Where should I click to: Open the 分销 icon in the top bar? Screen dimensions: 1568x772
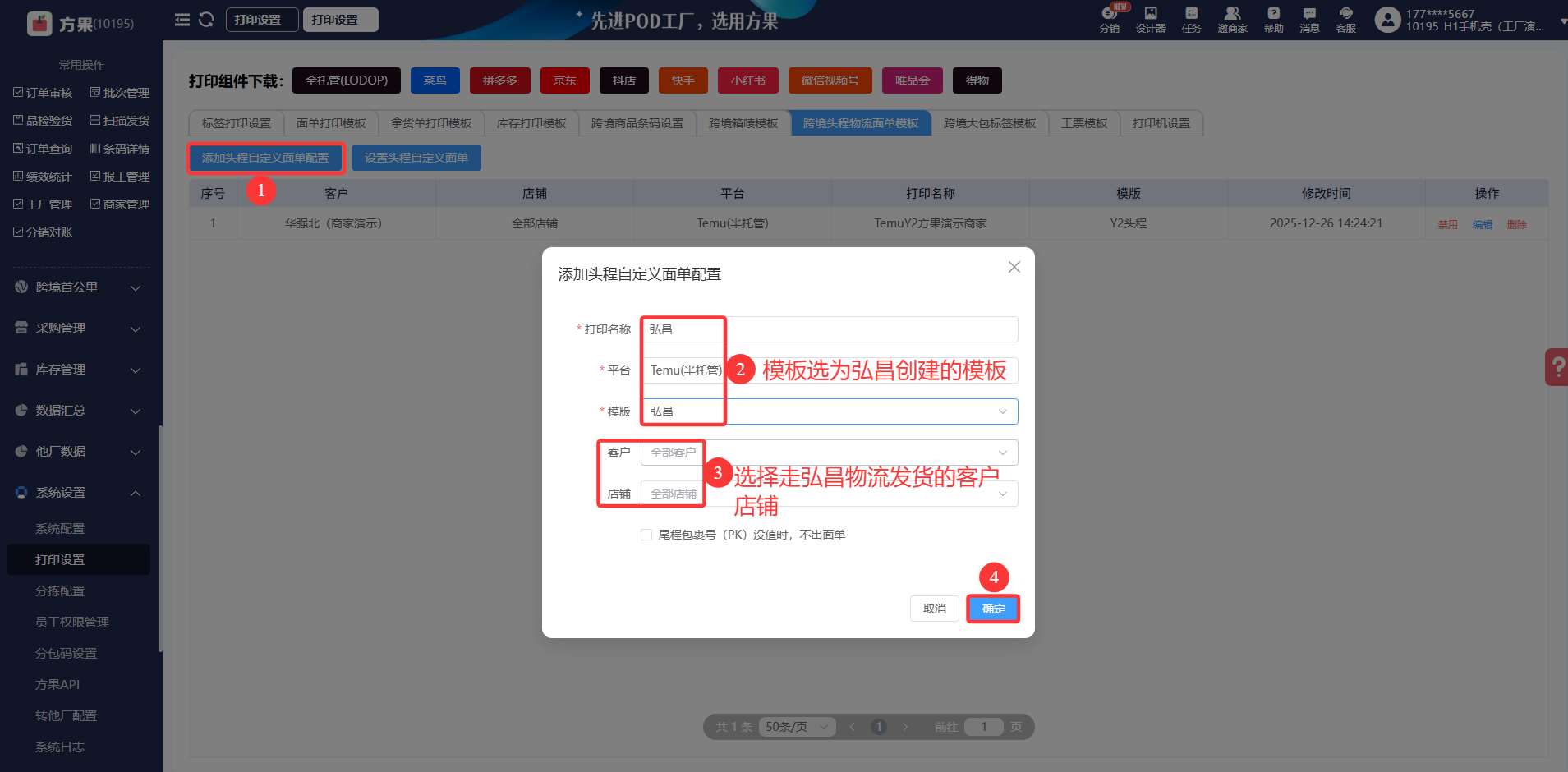[x=1110, y=20]
